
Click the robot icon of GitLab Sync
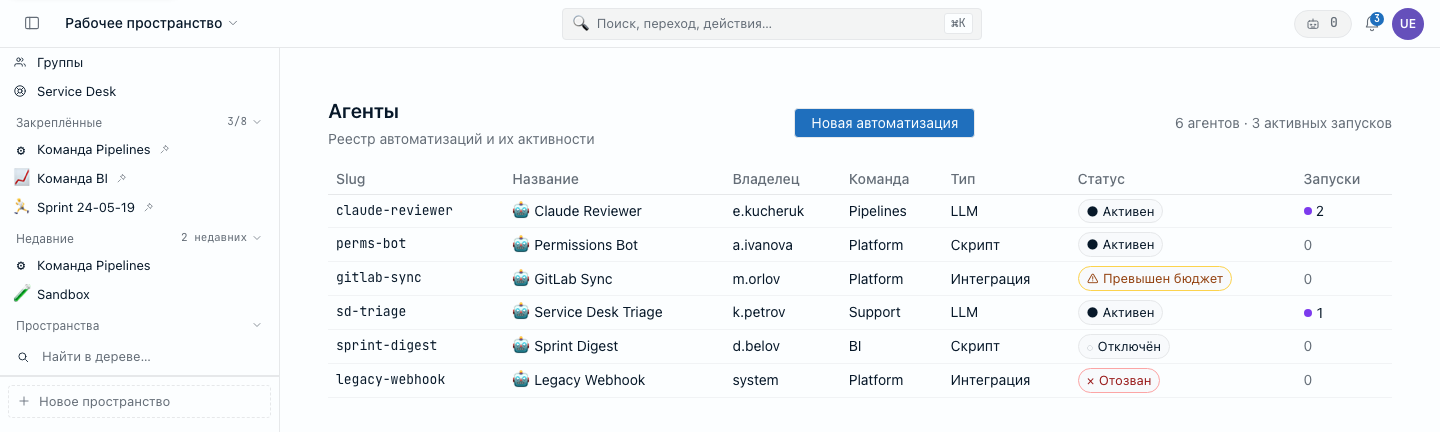click(521, 279)
